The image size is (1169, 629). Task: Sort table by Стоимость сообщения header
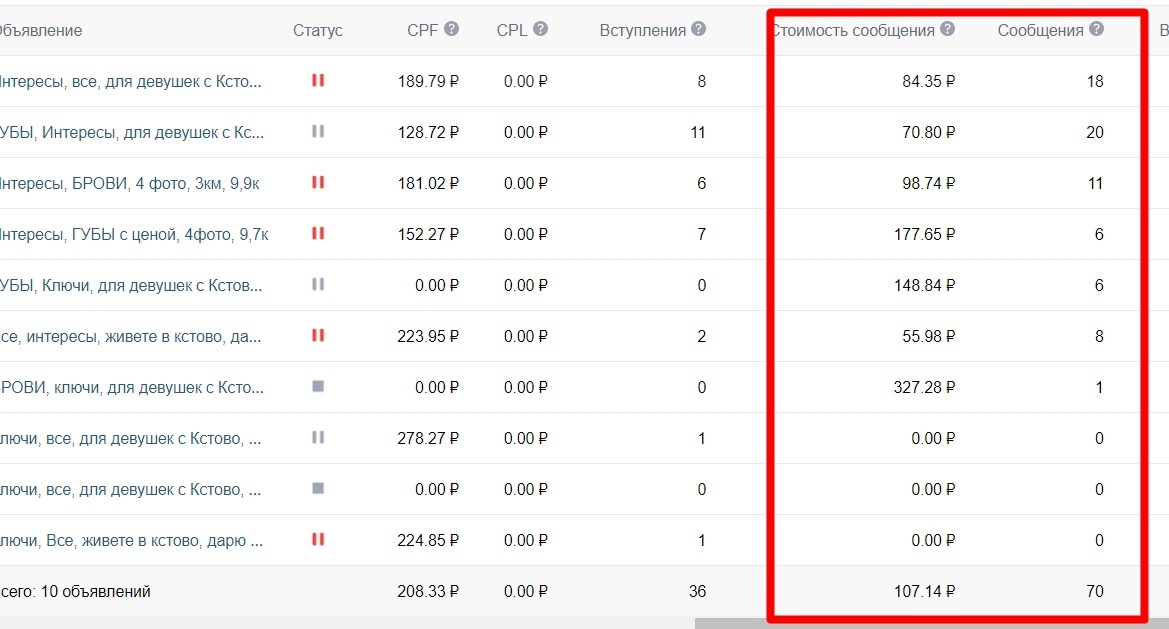coord(854,31)
